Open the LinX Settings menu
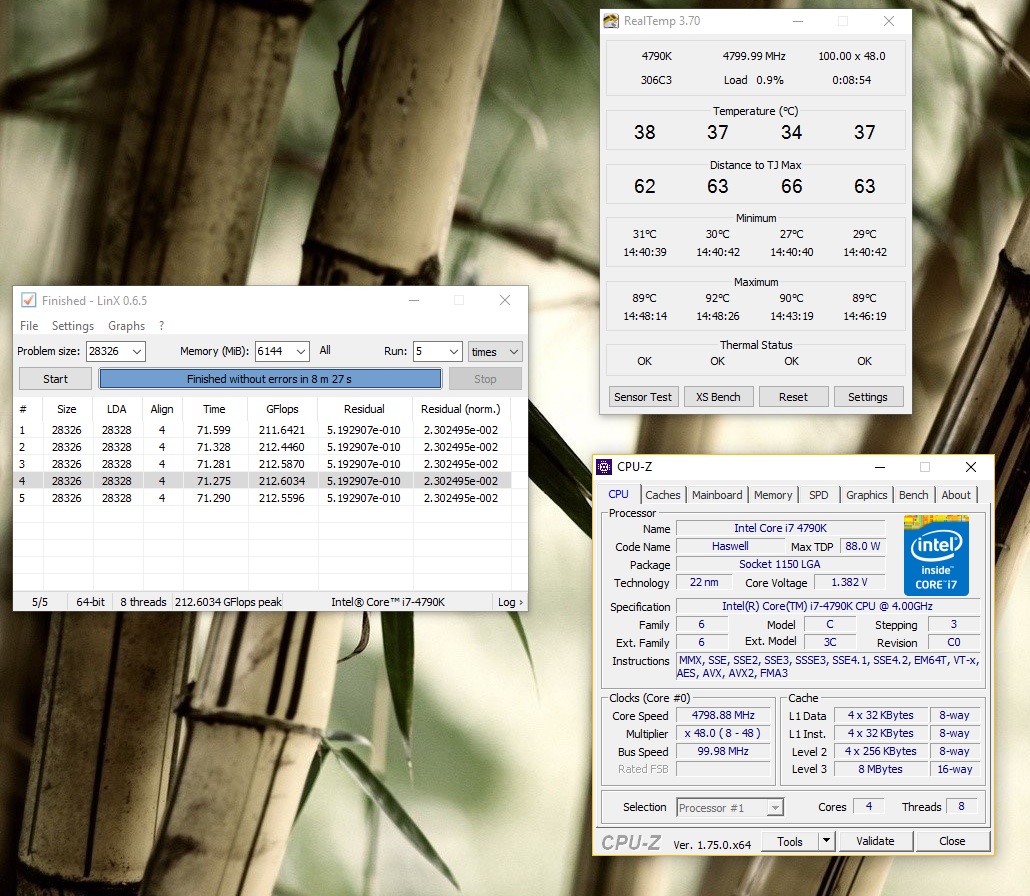 point(73,326)
